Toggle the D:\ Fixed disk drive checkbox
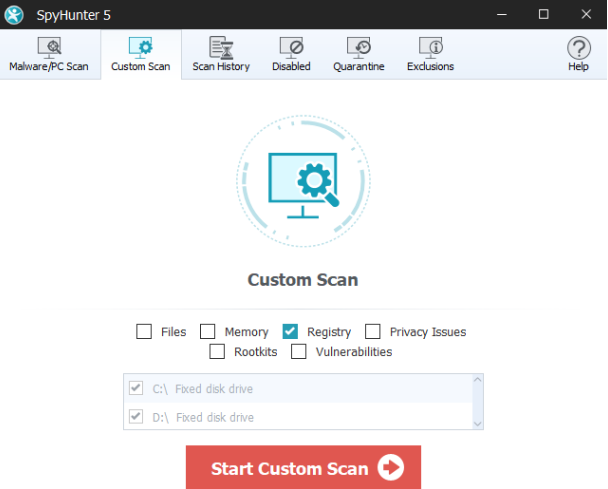 [137, 417]
